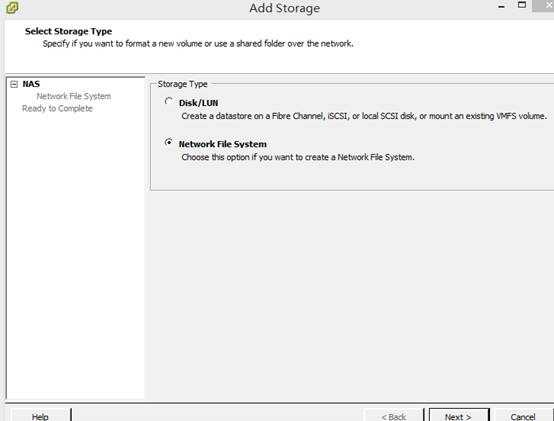Choose the Network File System radio button
554x421 pixels.
pos(169,142)
